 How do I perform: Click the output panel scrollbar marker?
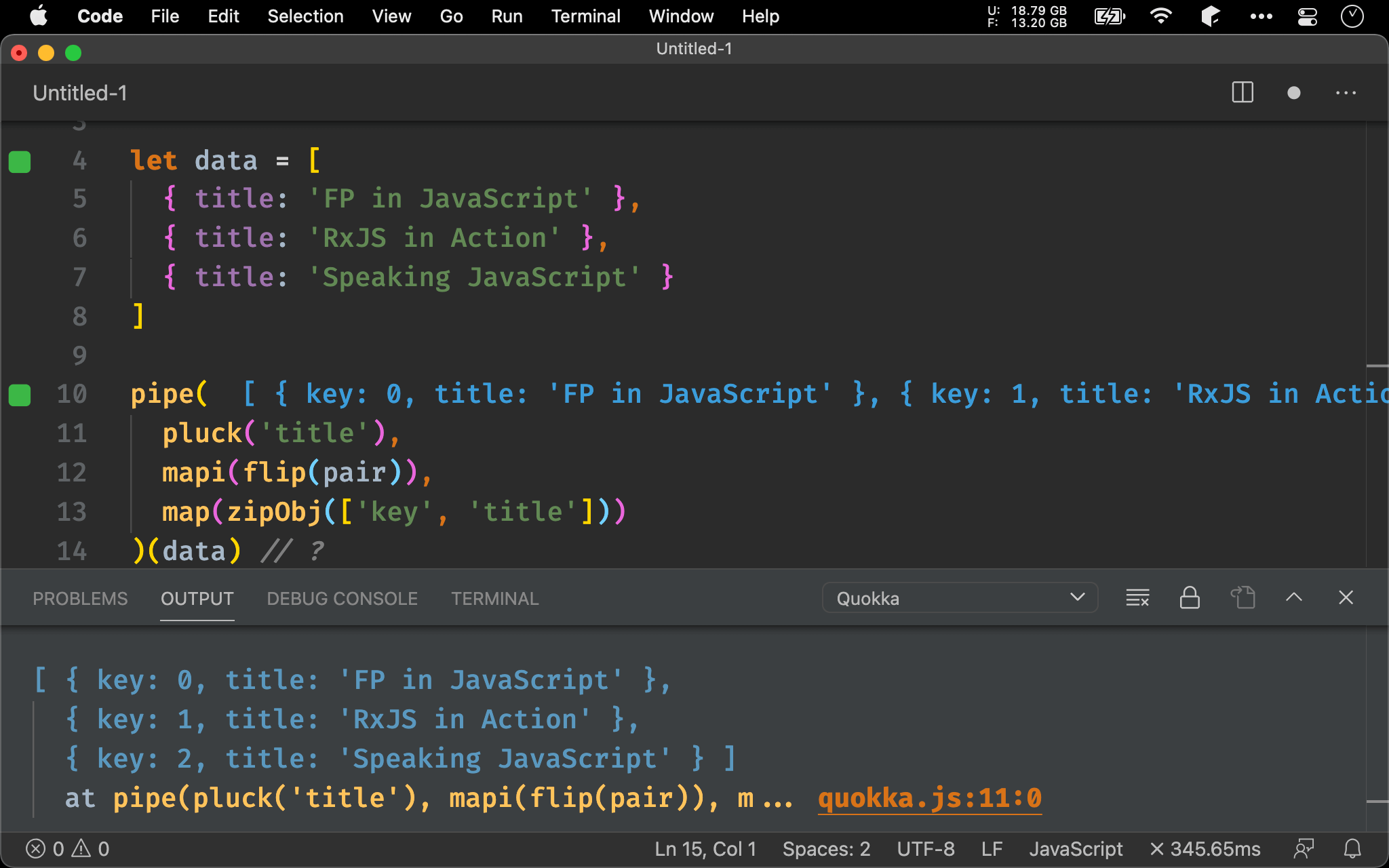click(1377, 802)
